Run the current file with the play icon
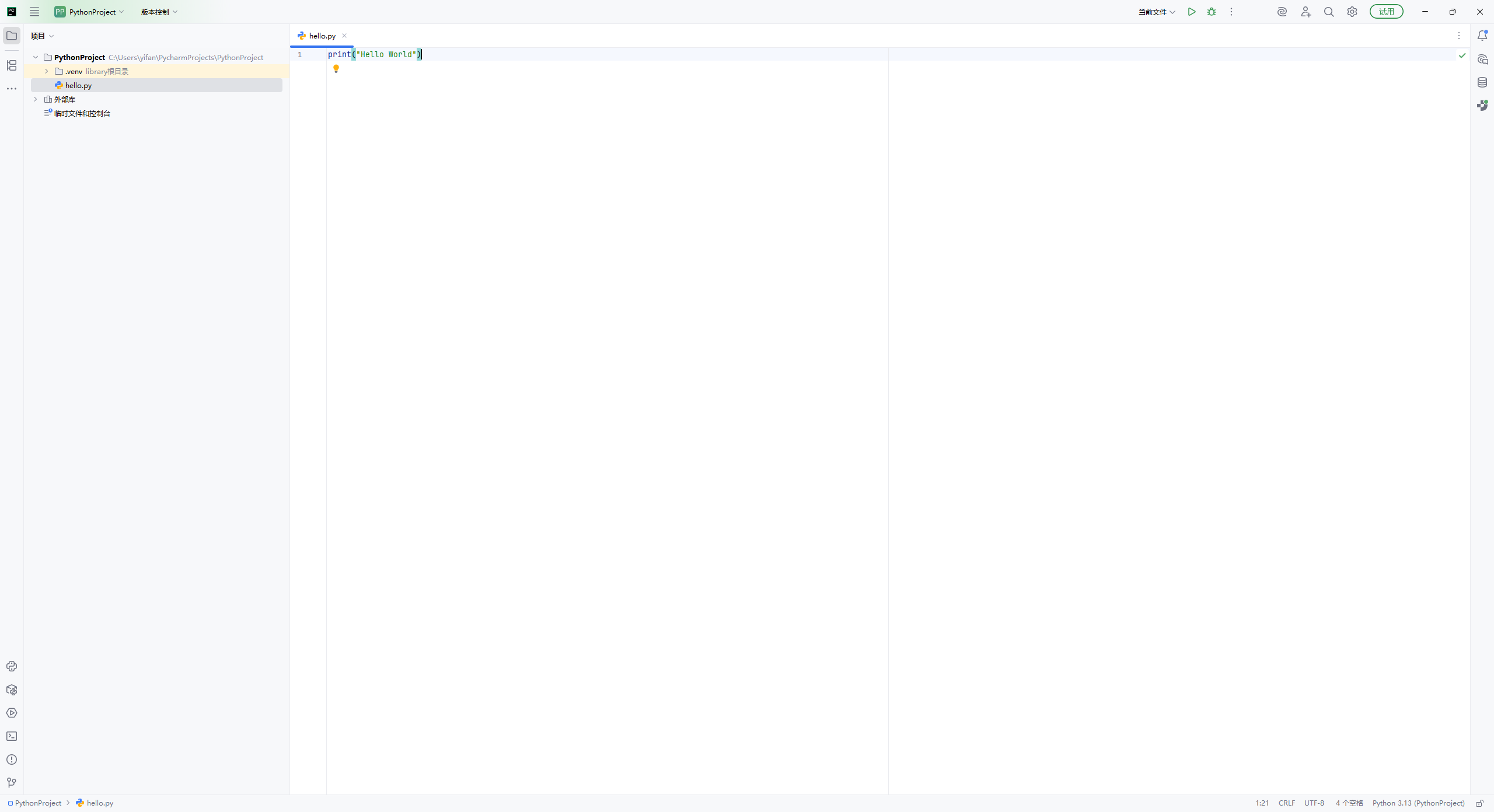Viewport: 1494px width, 812px height. pyautogui.click(x=1192, y=12)
